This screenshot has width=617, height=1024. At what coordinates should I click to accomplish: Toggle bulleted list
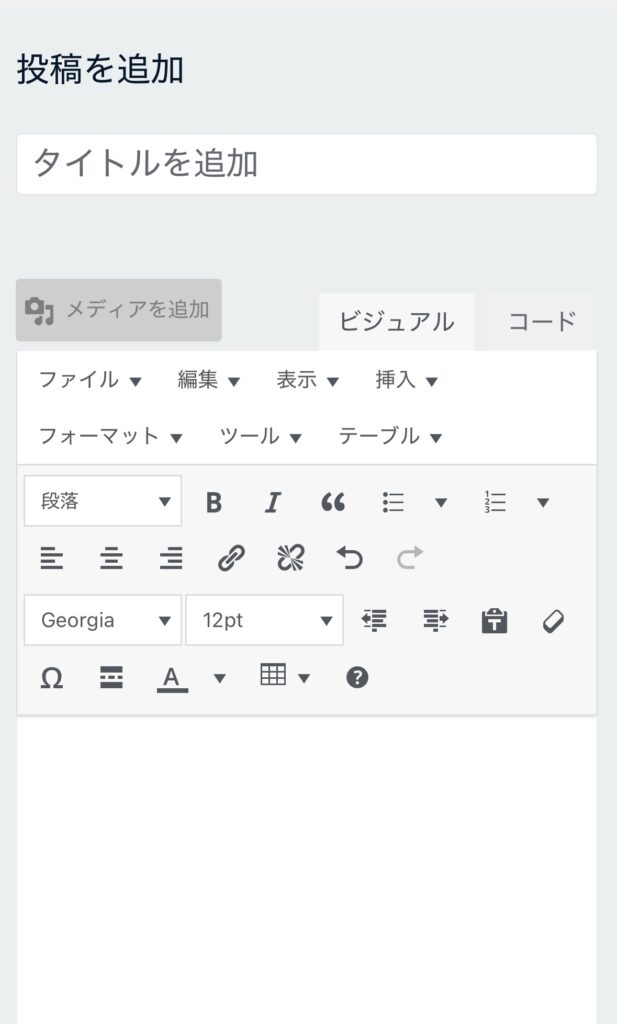393,502
